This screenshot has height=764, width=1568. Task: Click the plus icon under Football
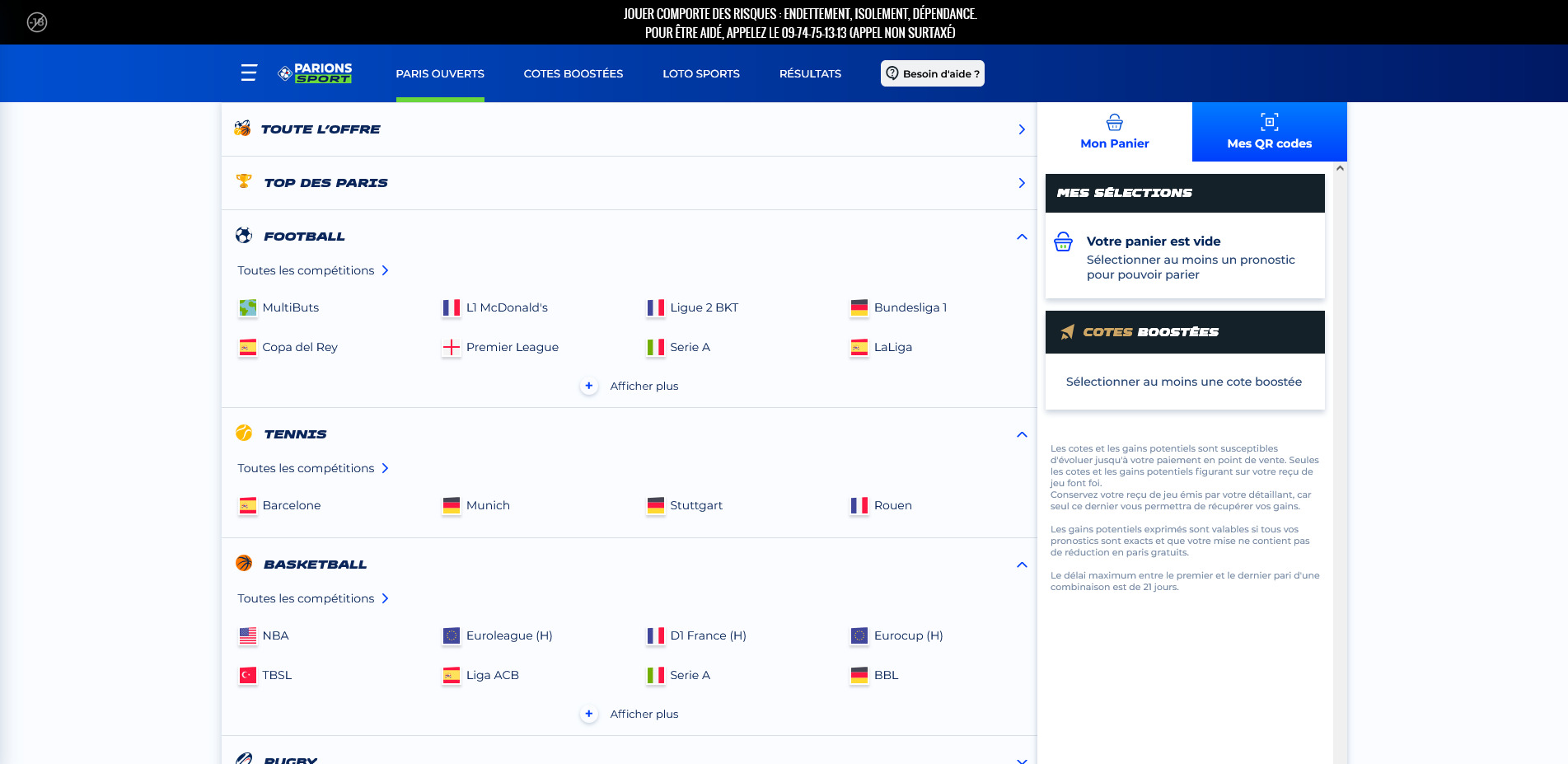point(589,386)
